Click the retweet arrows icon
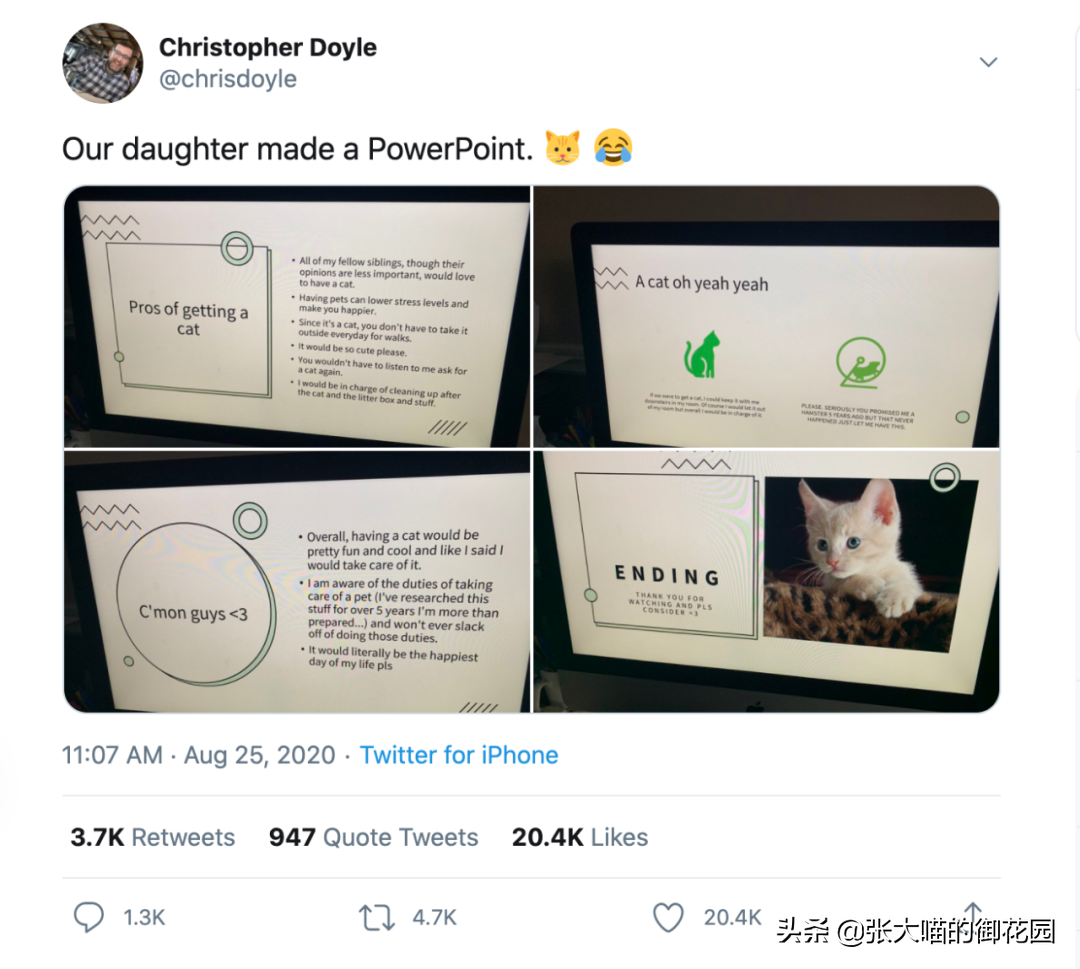This screenshot has height=969, width=1080. (377, 918)
